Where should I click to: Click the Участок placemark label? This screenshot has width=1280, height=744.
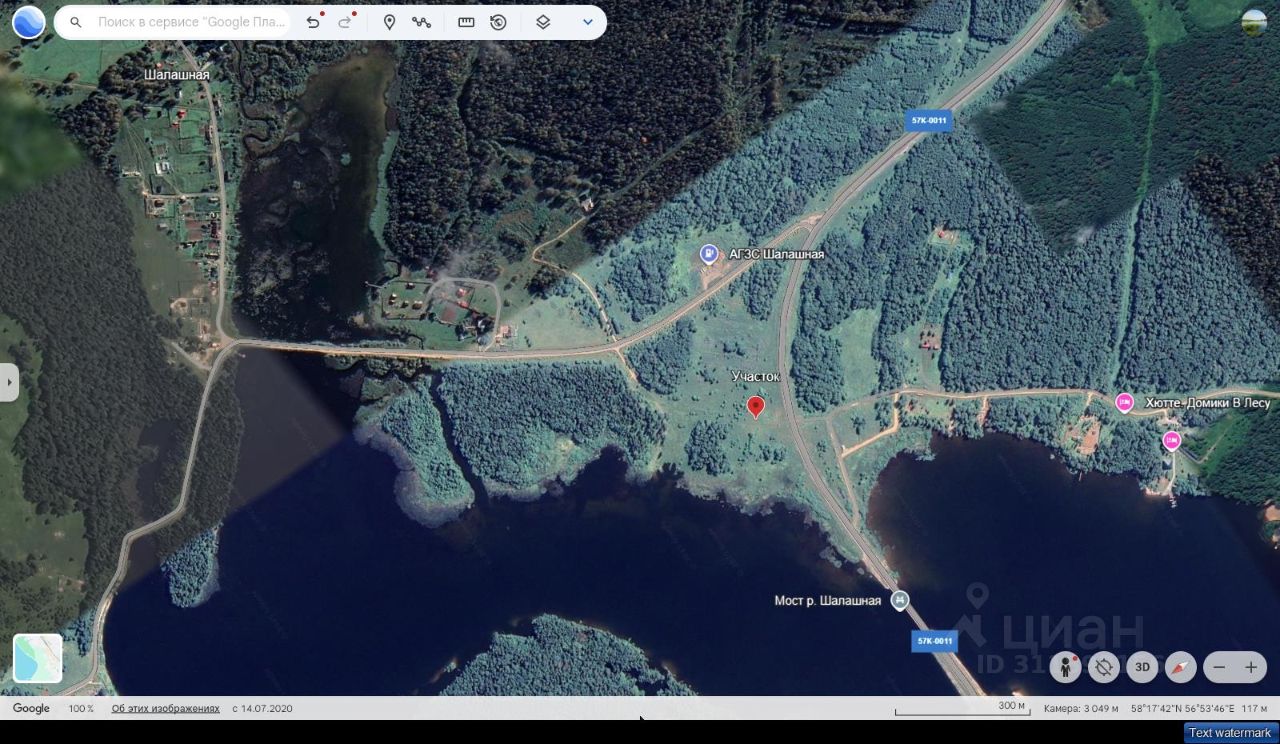pyautogui.click(x=756, y=376)
